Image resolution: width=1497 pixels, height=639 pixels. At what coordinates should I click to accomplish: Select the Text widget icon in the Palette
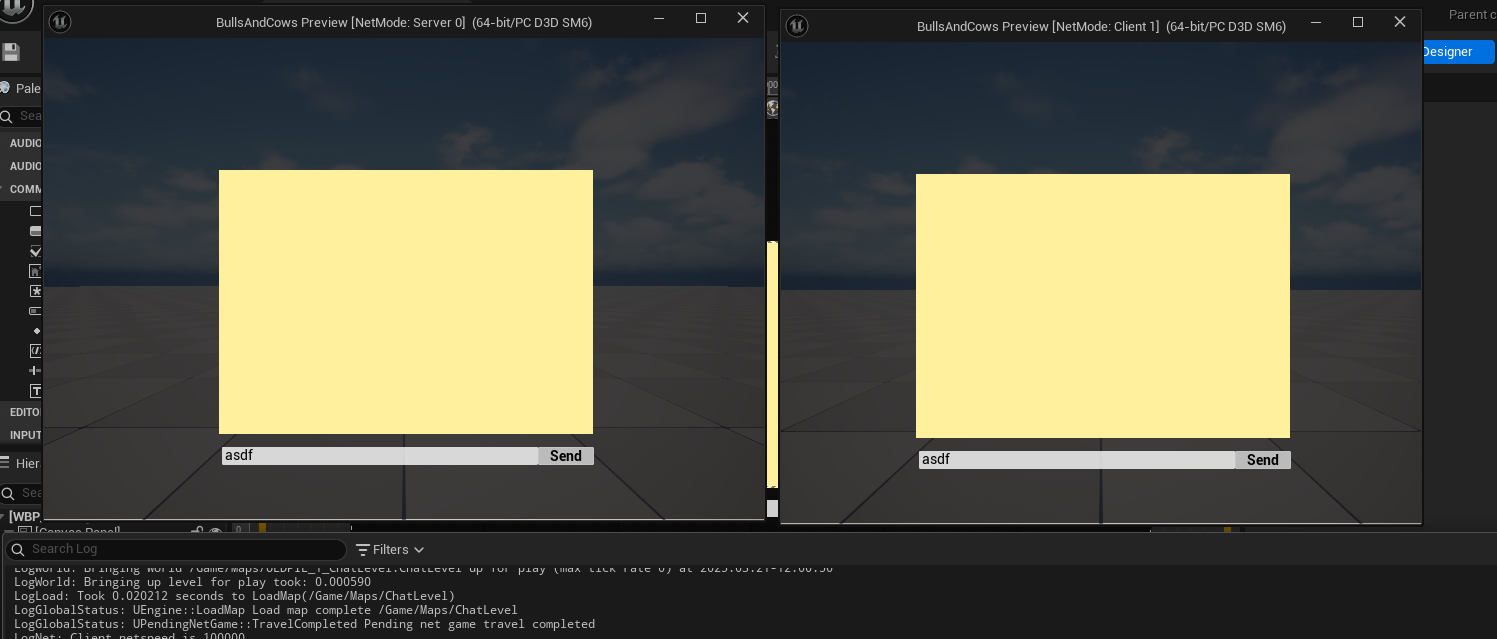pos(36,391)
